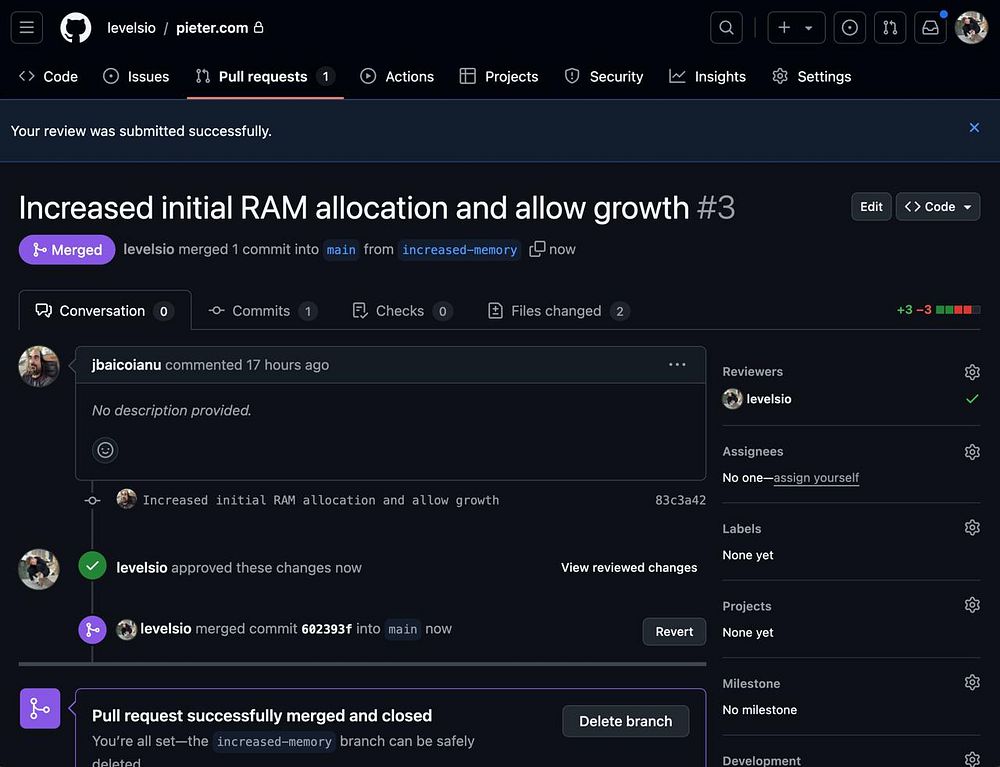Edit the pull request title
This screenshot has height=767, width=1000.
(x=871, y=207)
